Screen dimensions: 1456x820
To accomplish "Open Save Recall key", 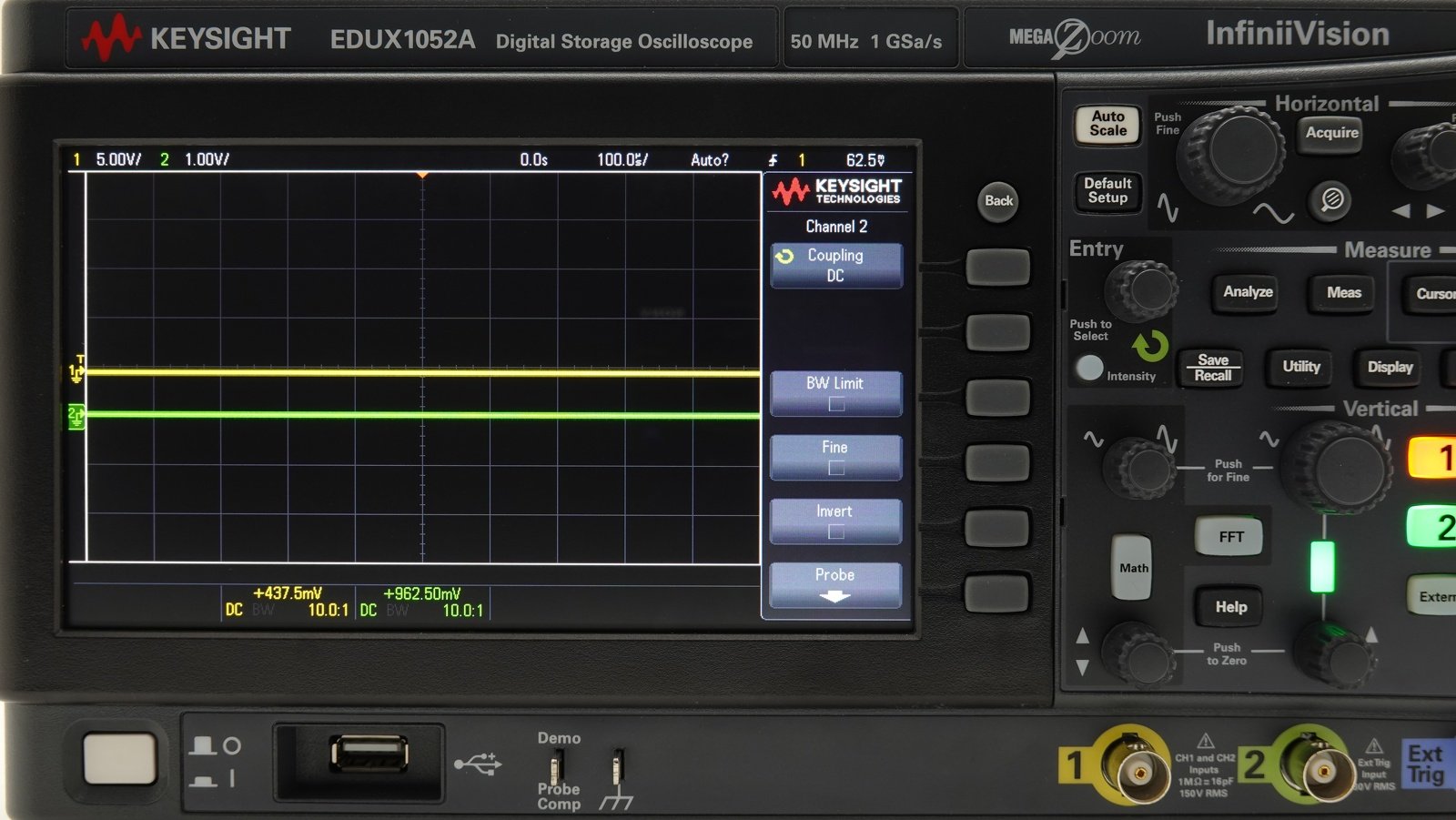I will 1212,368.
